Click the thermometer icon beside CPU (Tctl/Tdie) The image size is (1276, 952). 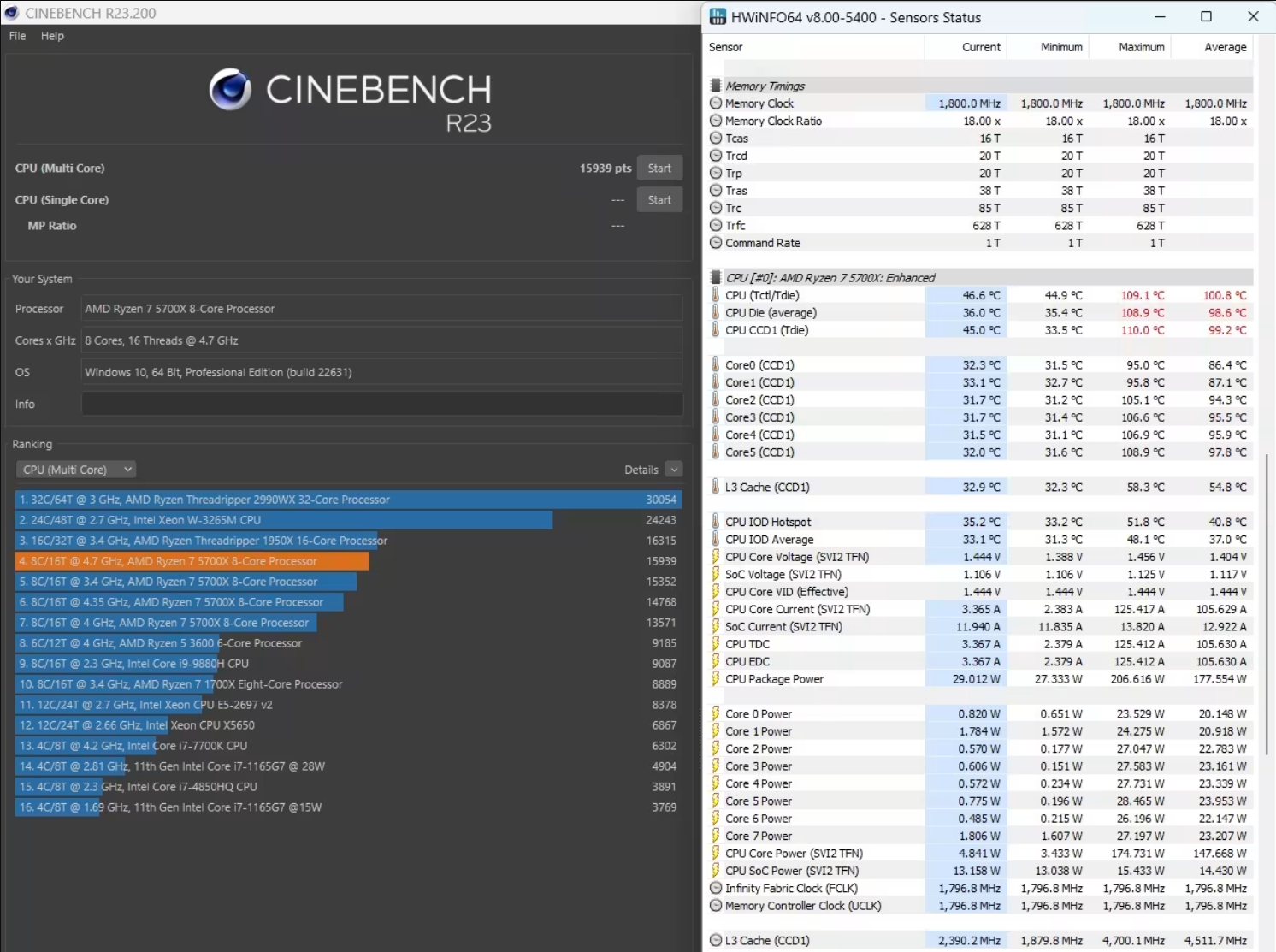tap(716, 294)
